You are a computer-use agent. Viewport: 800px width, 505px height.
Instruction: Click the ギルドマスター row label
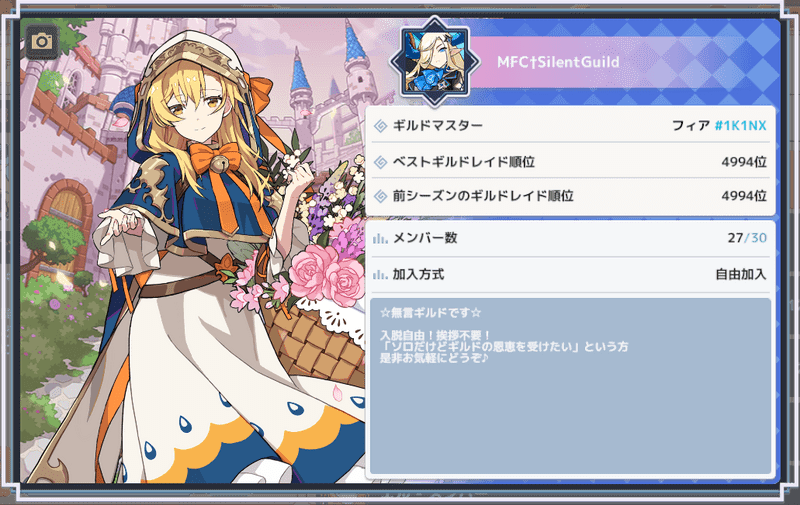tap(437, 125)
